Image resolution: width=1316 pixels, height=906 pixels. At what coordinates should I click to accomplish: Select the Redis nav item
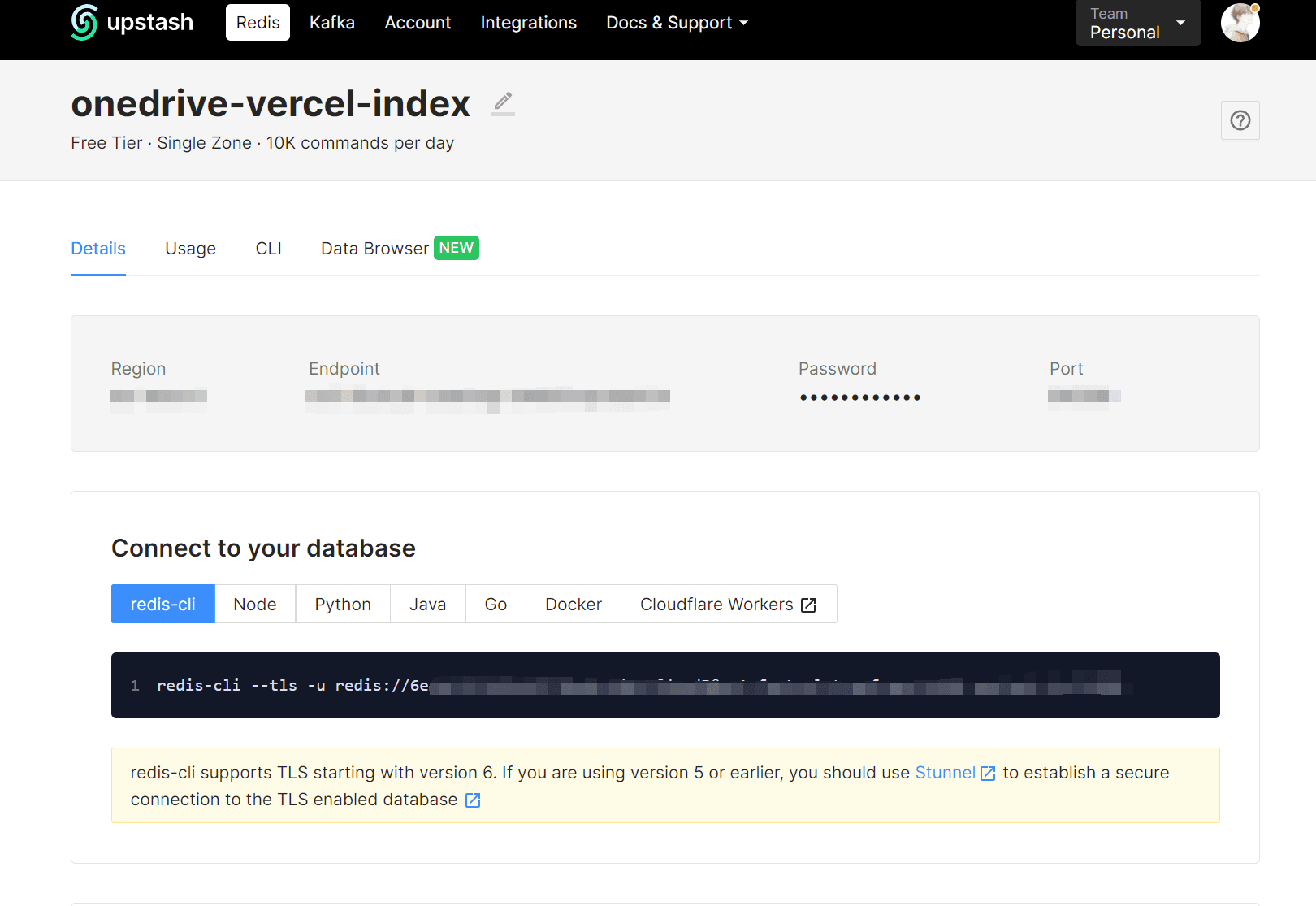click(x=258, y=23)
